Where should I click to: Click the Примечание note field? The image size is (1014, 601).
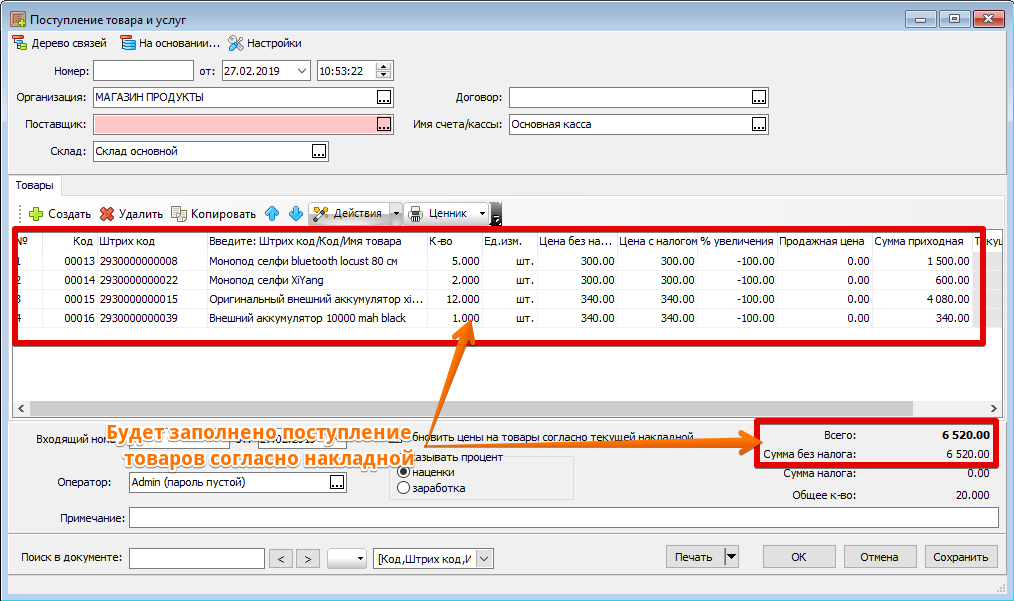[564, 518]
